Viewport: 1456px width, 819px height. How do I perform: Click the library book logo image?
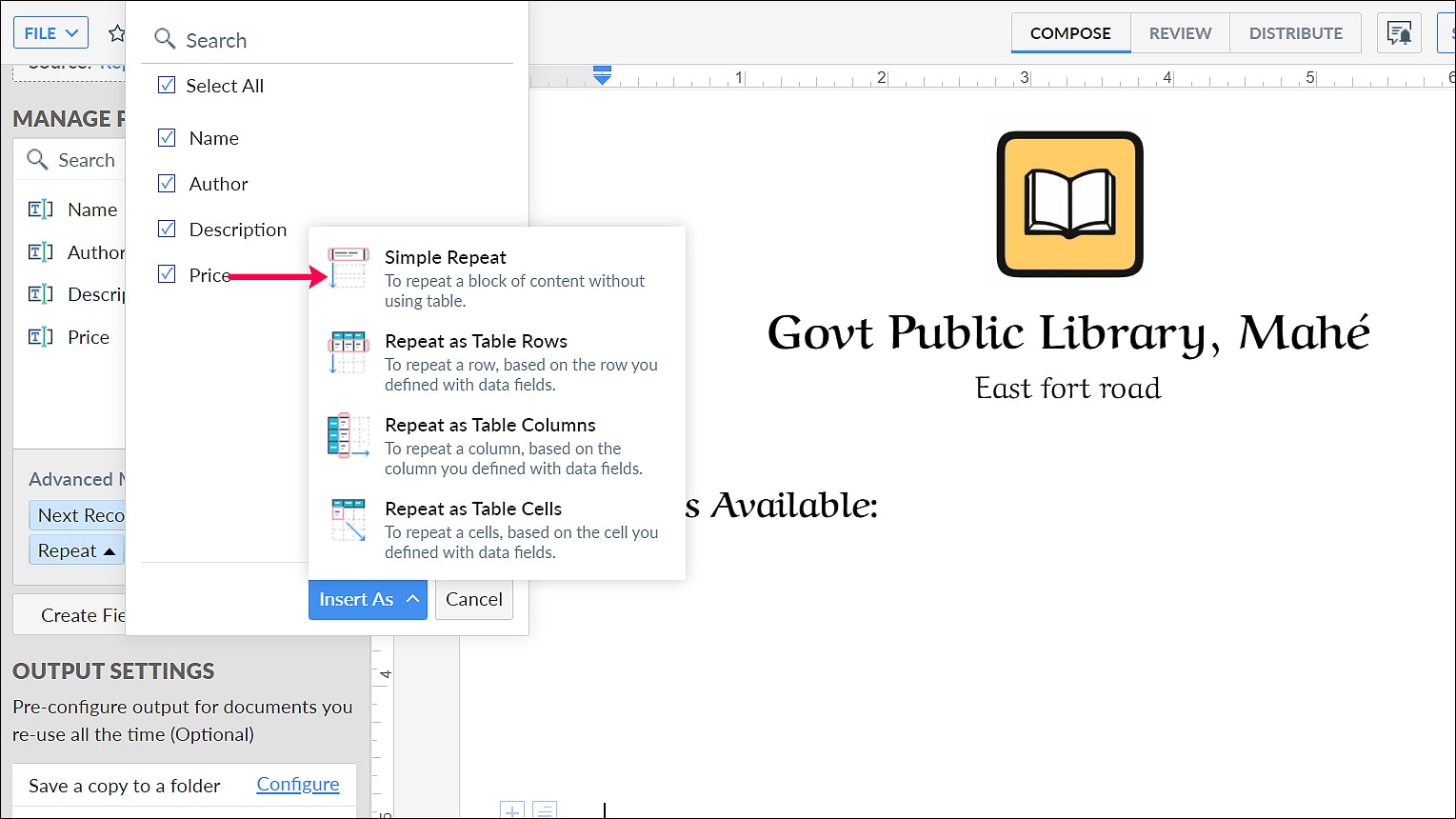(x=1069, y=204)
